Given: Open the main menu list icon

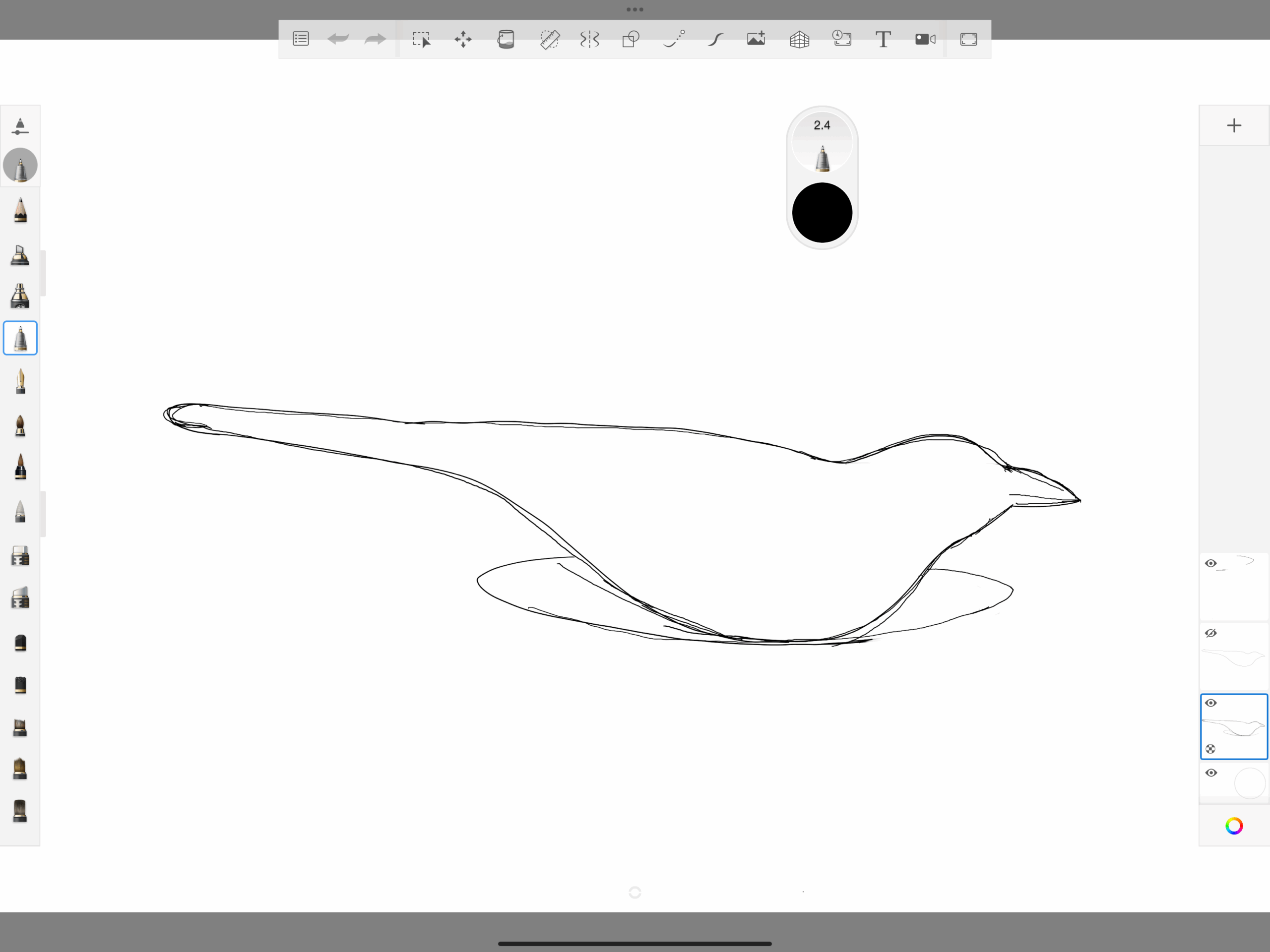Looking at the screenshot, I should pos(300,39).
